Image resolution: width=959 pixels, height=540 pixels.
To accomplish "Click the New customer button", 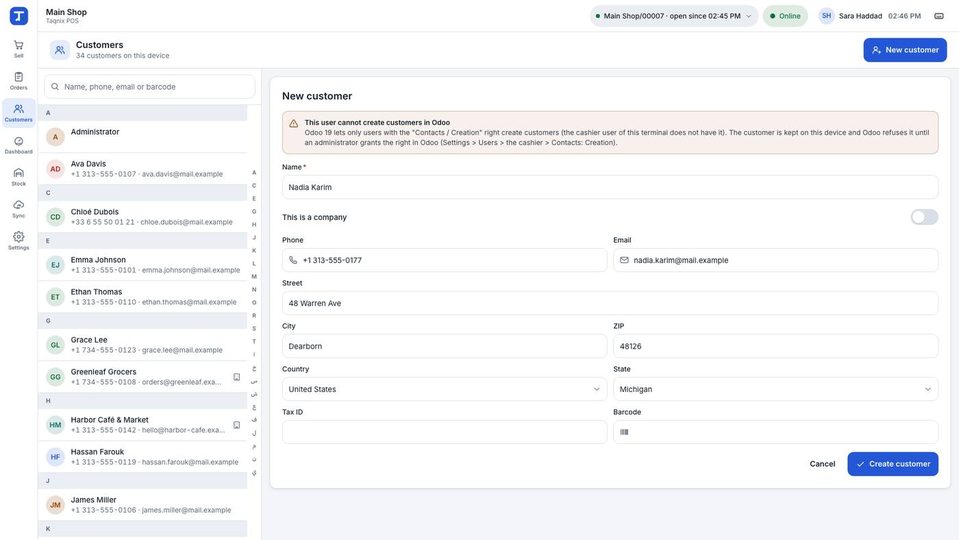I will tap(905, 50).
